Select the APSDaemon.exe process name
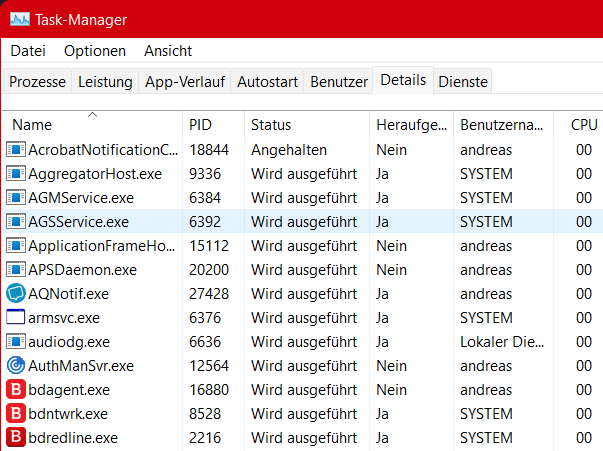The height and width of the screenshot is (451, 603). [83, 269]
